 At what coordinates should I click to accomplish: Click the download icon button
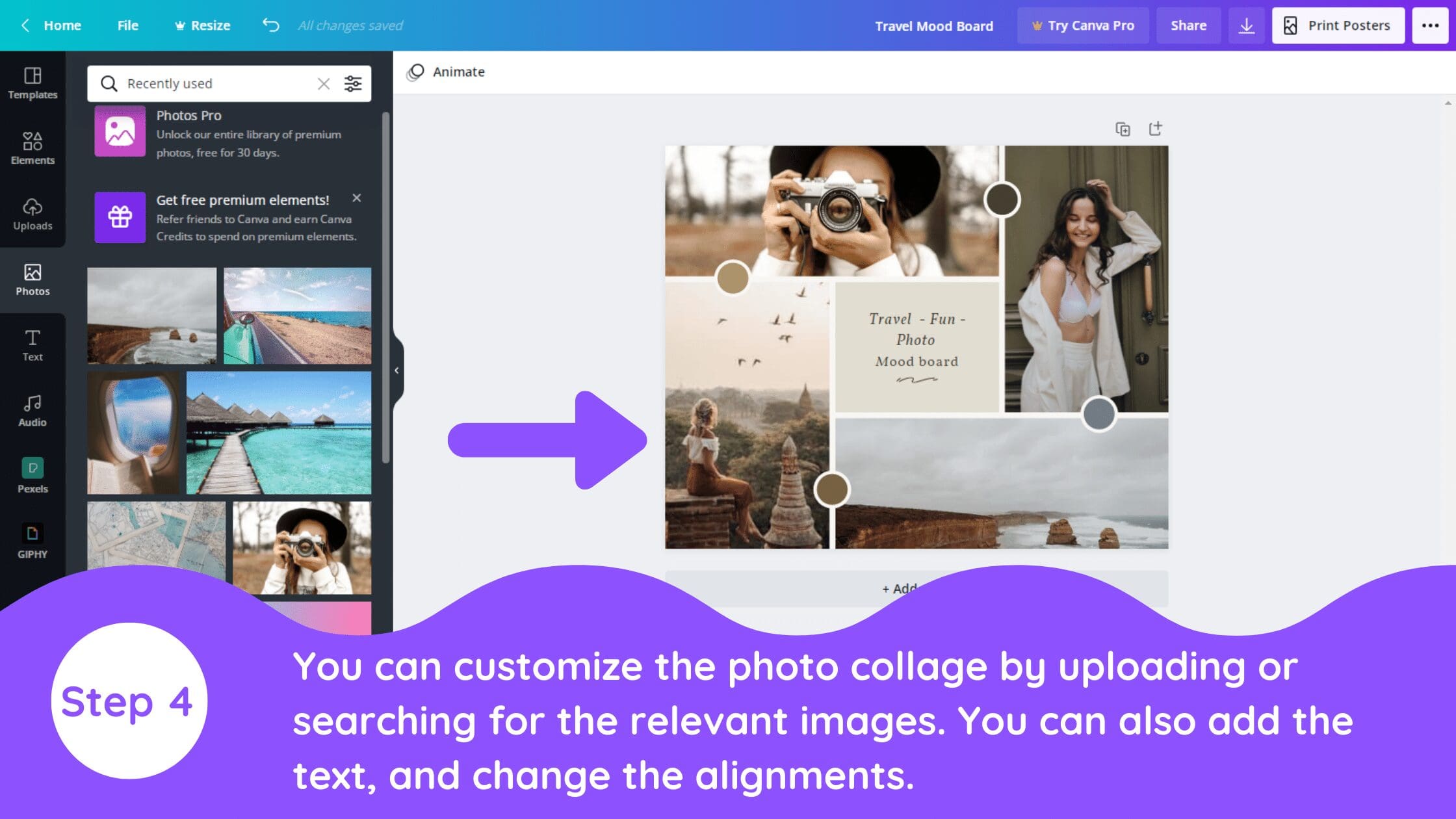(x=1246, y=25)
